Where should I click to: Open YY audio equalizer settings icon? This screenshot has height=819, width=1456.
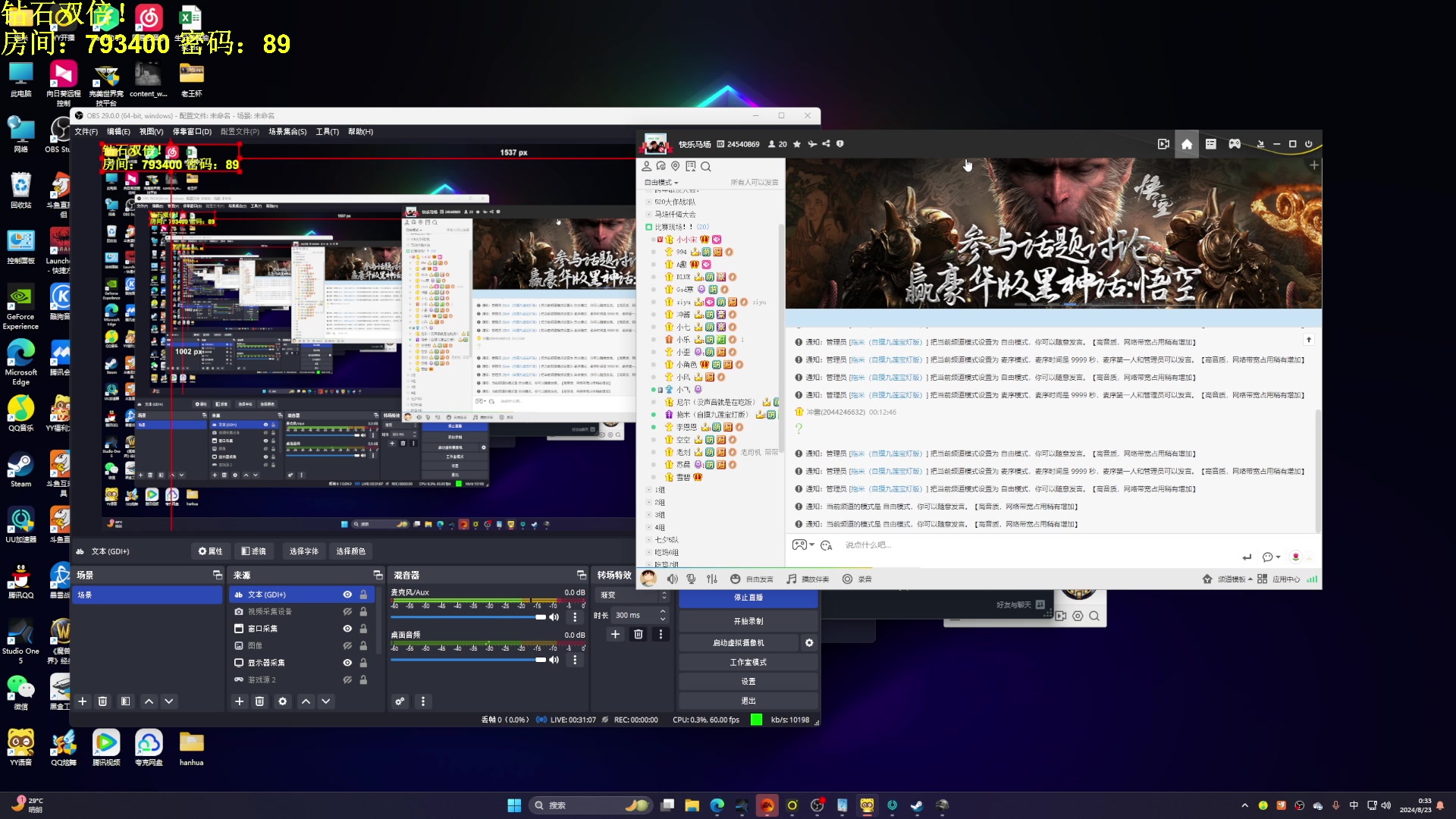pos(711,579)
